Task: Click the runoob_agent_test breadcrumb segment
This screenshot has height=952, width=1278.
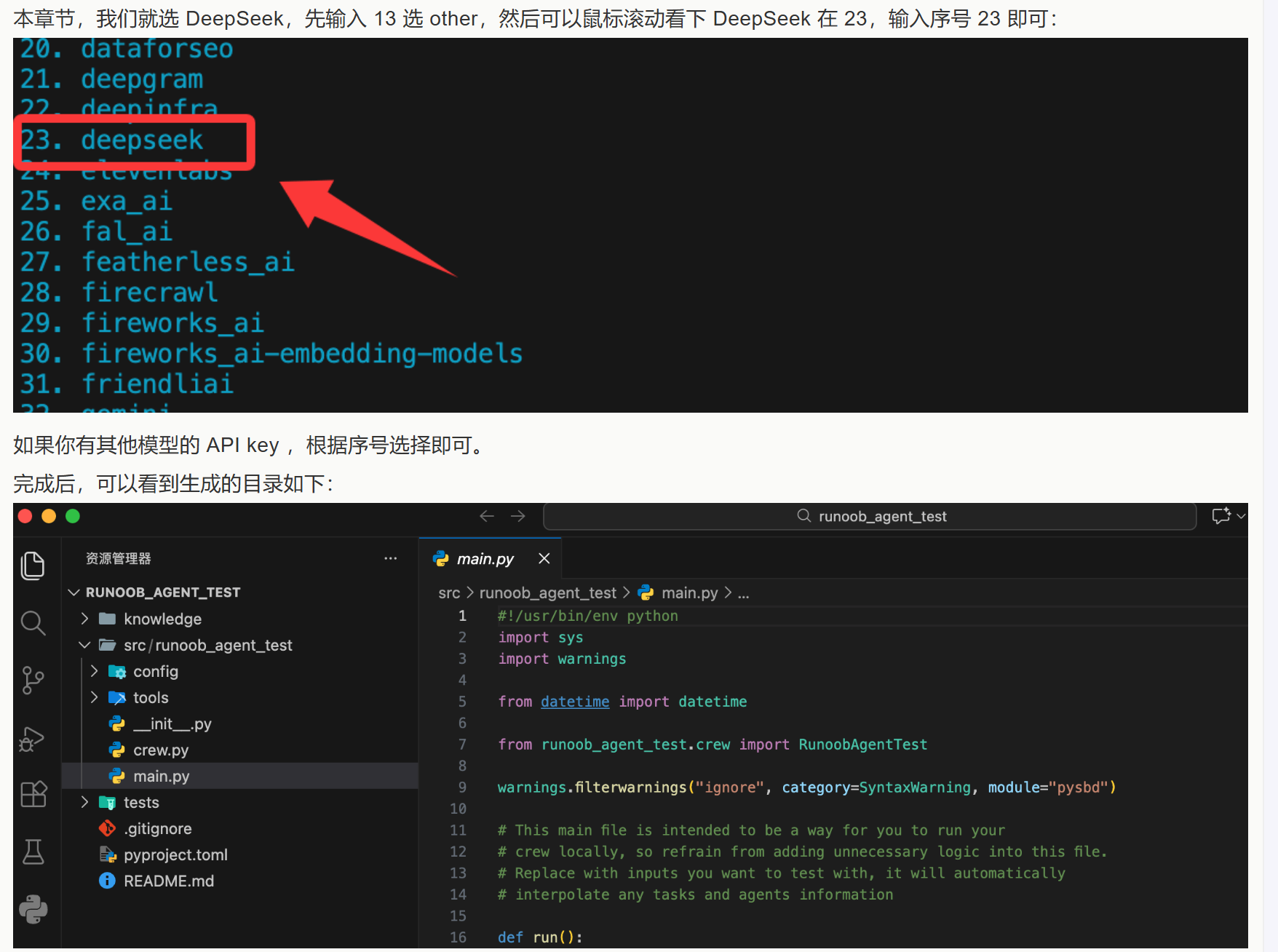Action: [x=547, y=593]
